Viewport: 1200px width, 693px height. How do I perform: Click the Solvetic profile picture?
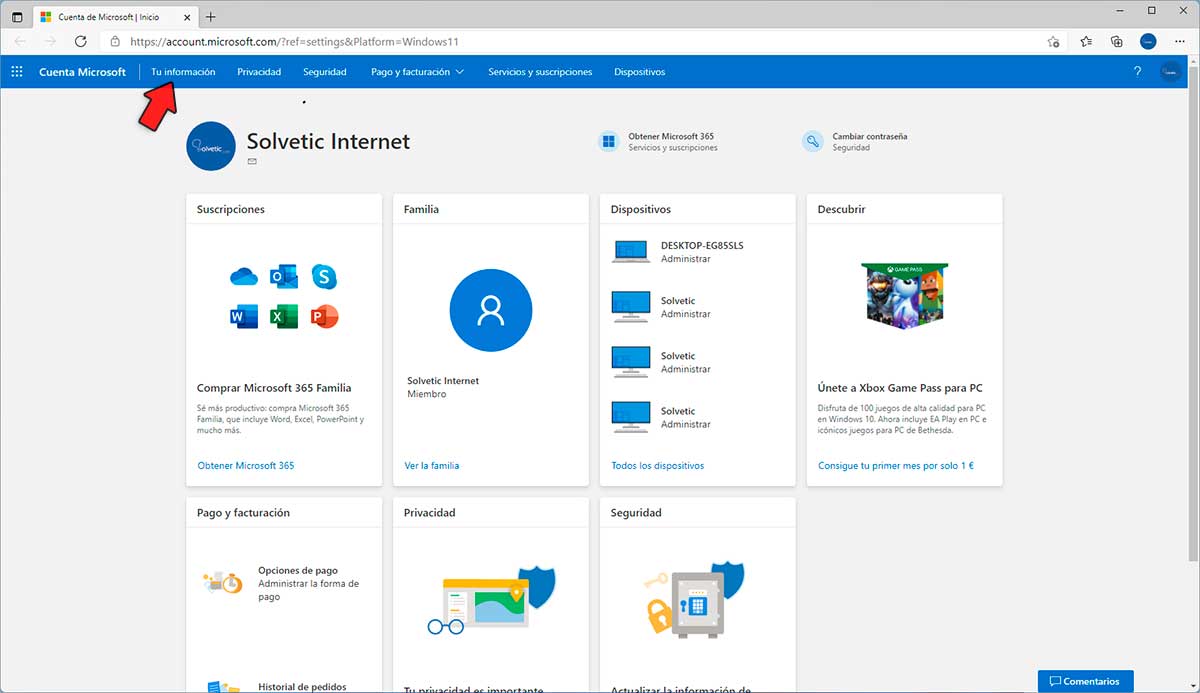211,146
